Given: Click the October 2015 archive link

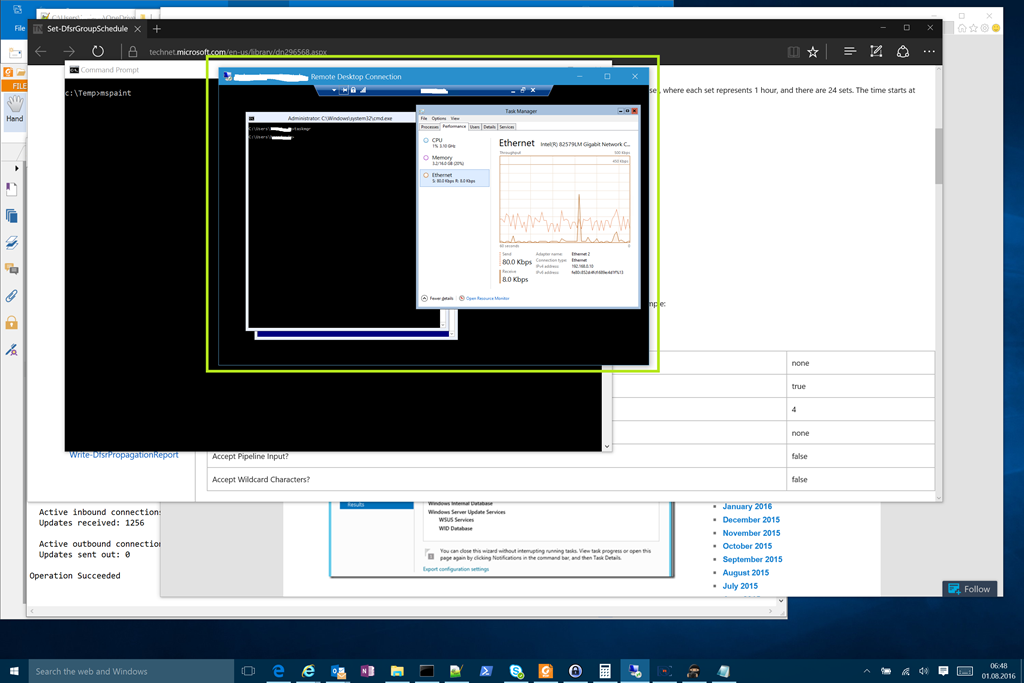Looking at the screenshot, I should tap(747, 546).
